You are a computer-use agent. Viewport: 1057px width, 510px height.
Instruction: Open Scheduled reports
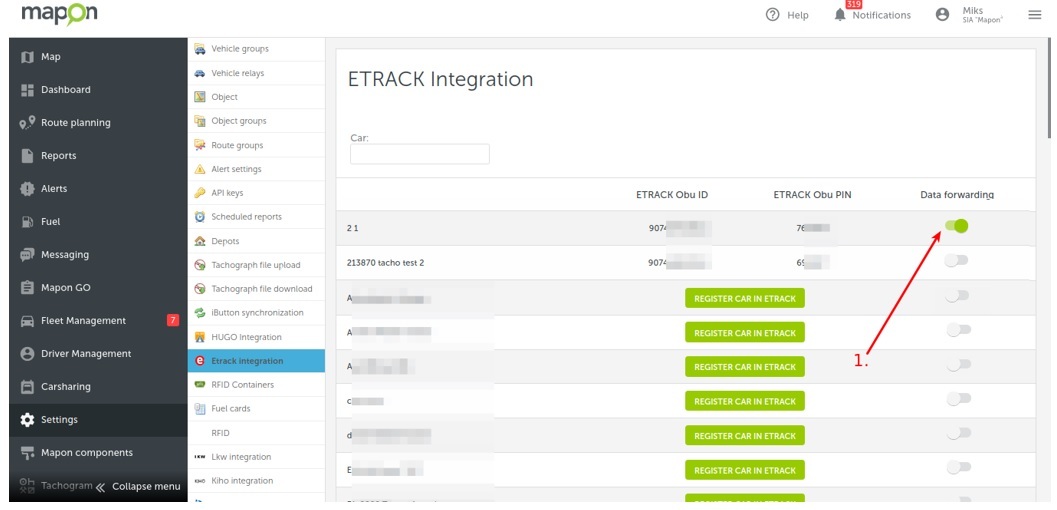click(256, 217)
